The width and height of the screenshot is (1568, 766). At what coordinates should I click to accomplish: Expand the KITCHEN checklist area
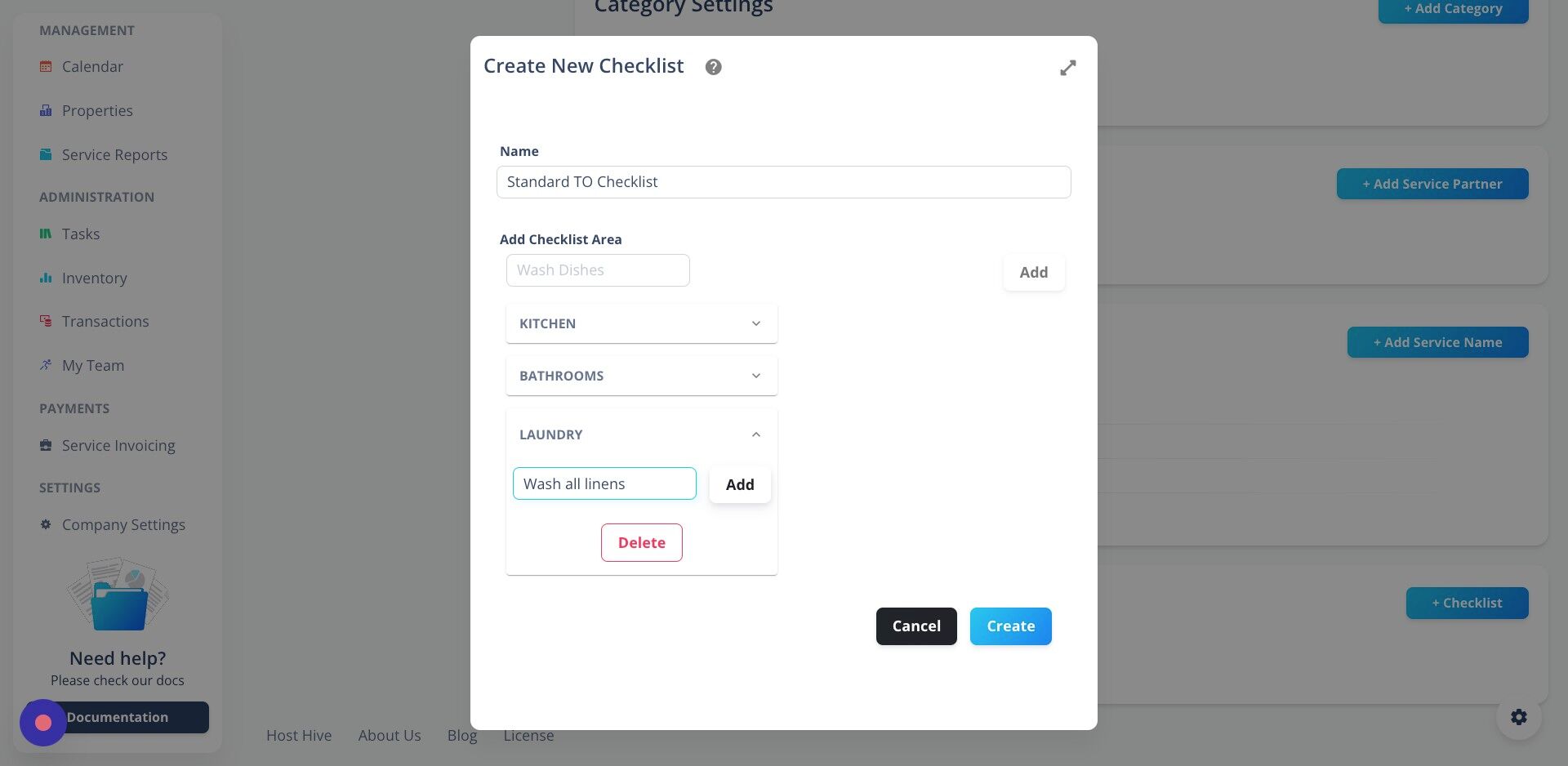click(x=641, y=323)
